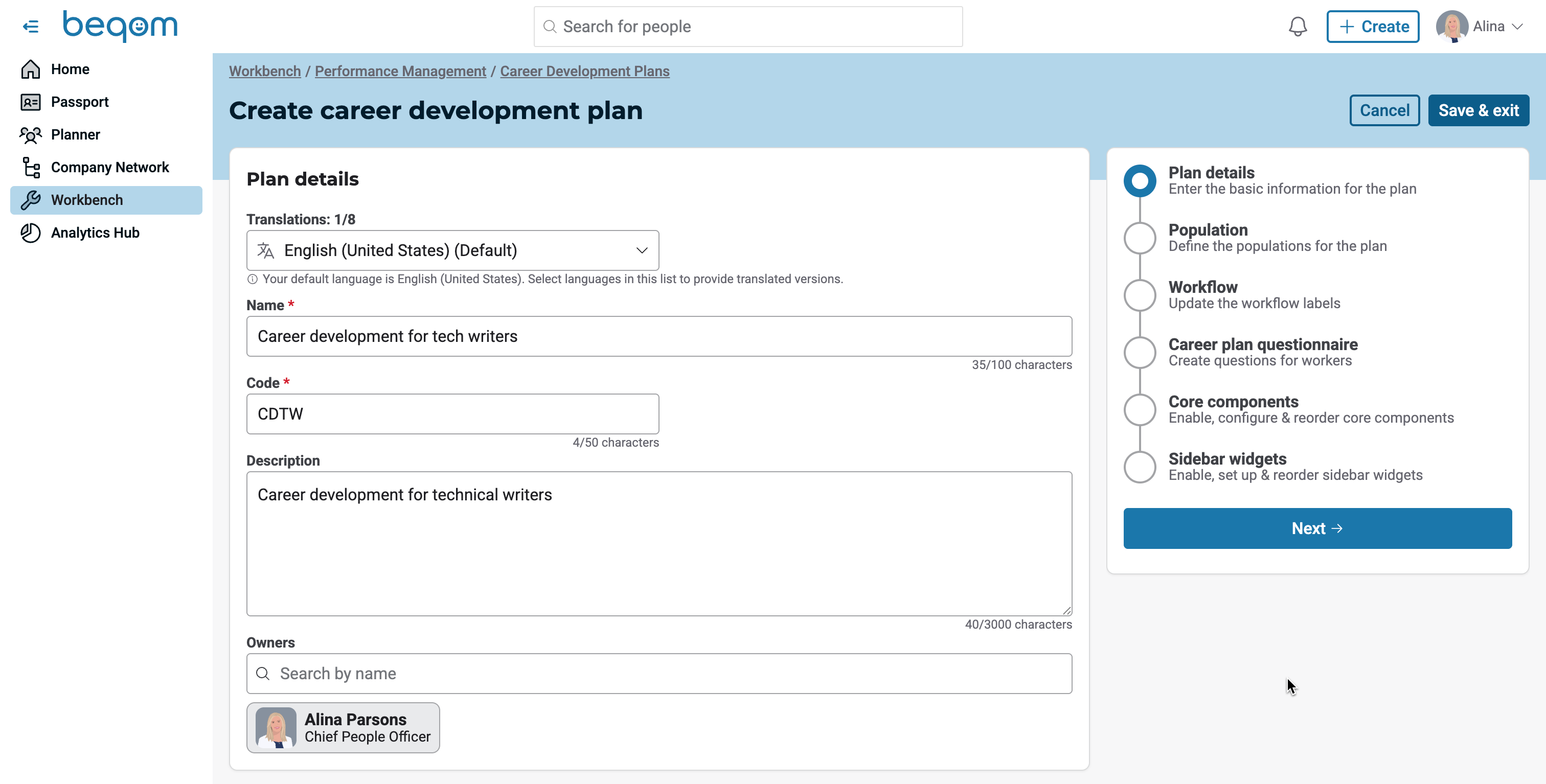Click the Alina Parsons owner chip
The width and height of the screenshot is (1546, 784).
pos(343,728)
